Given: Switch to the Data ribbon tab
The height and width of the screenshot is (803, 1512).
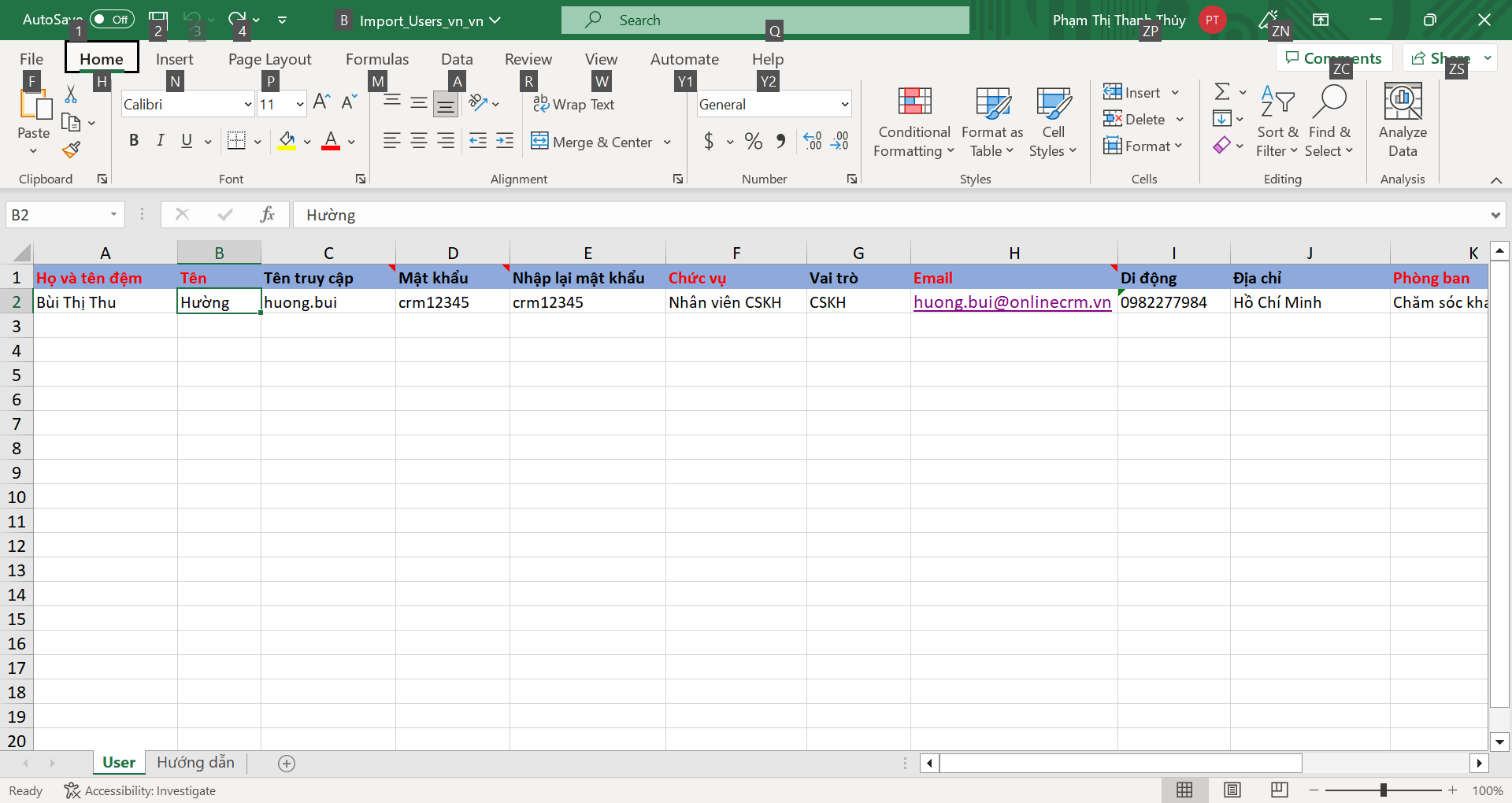Looking at the screenshot, I should click(x=456, y=58).
